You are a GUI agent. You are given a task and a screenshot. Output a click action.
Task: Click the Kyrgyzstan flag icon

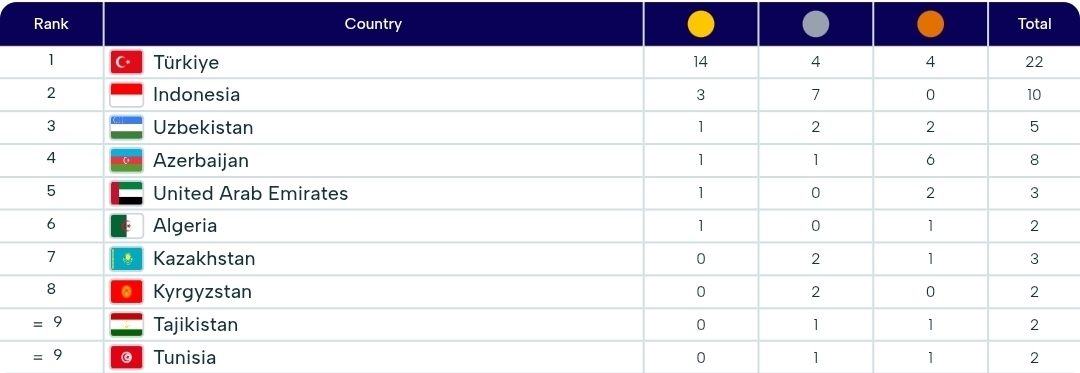(127, 292)
